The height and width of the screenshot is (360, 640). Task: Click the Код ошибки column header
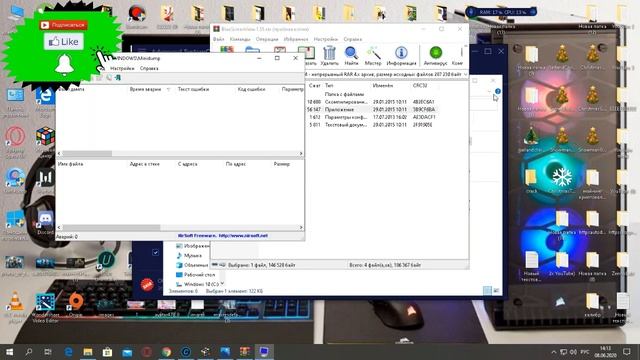click(x=251, y=89)
